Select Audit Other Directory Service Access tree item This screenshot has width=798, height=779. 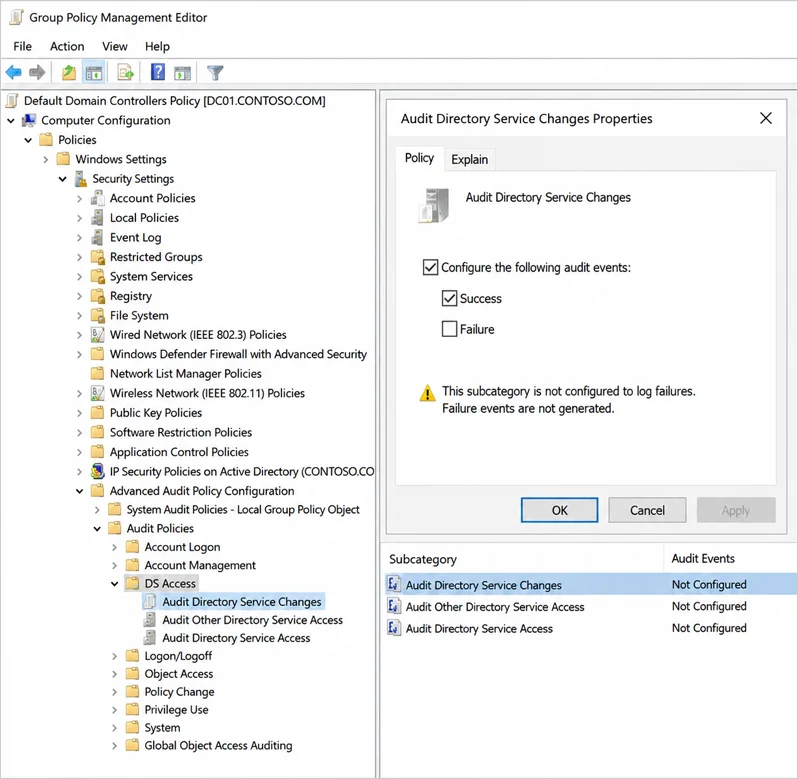(x=252, y=620)
